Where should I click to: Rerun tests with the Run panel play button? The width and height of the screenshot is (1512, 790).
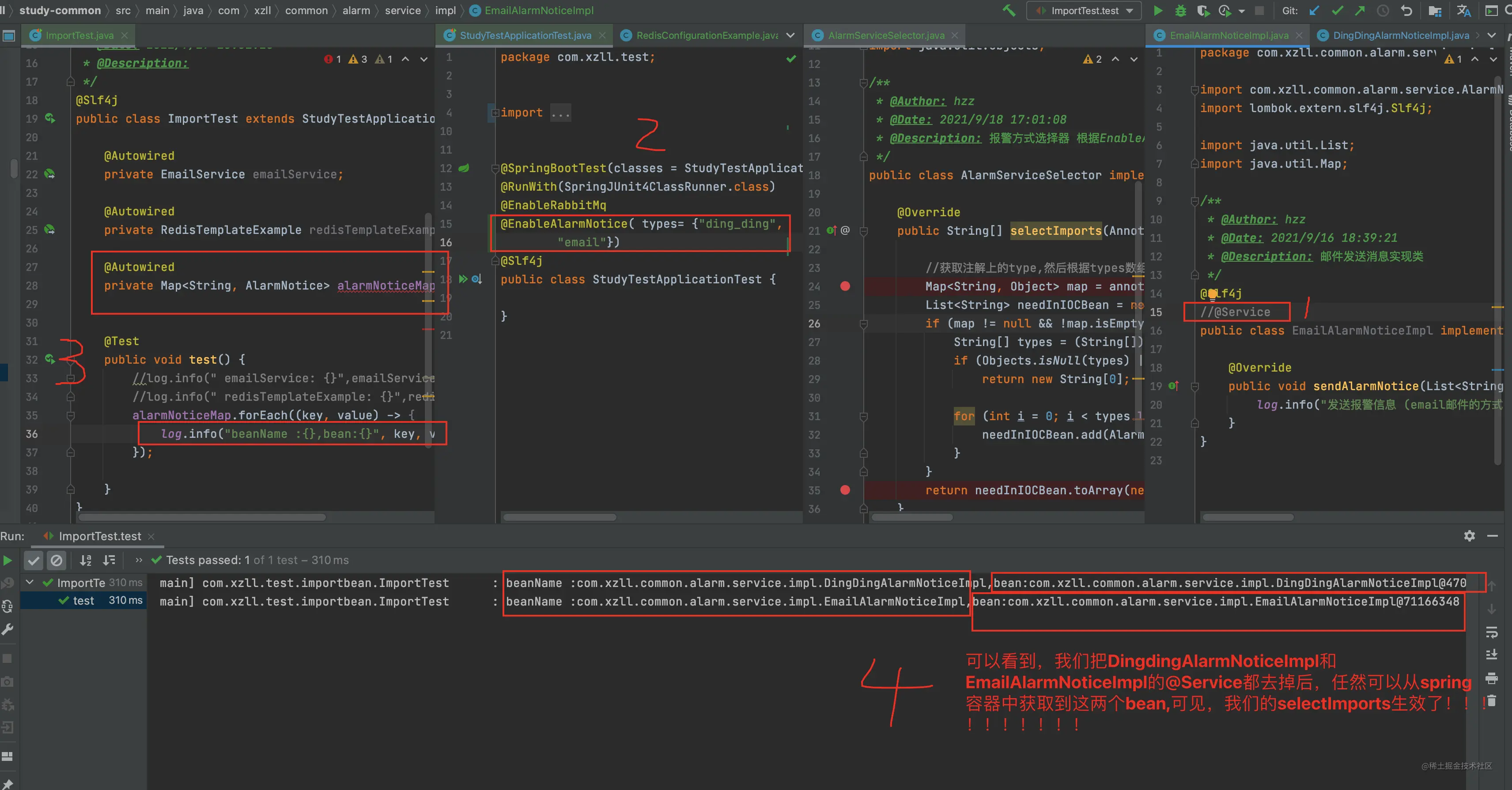[8, 560]
